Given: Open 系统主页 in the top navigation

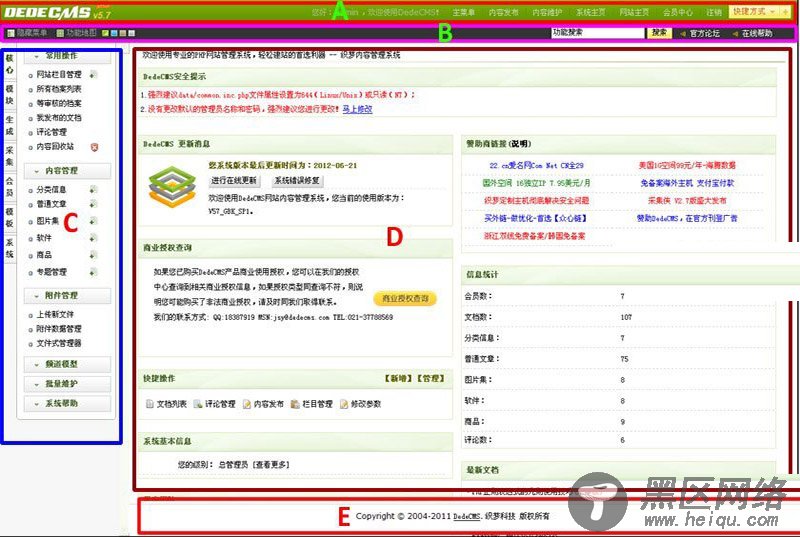Looking at the screenshot, I should point(591,12).
